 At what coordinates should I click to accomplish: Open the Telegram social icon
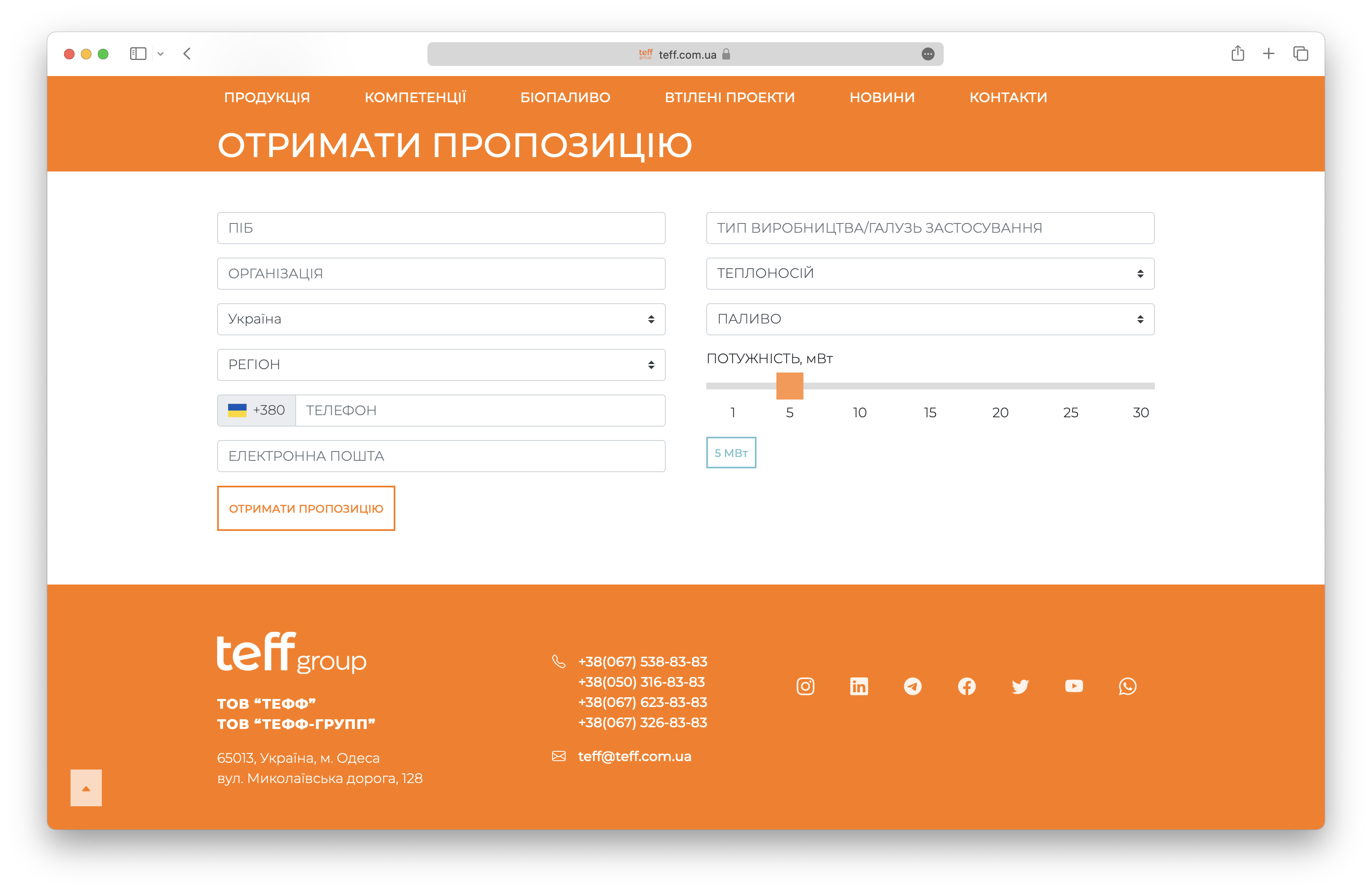click(912, 686)
